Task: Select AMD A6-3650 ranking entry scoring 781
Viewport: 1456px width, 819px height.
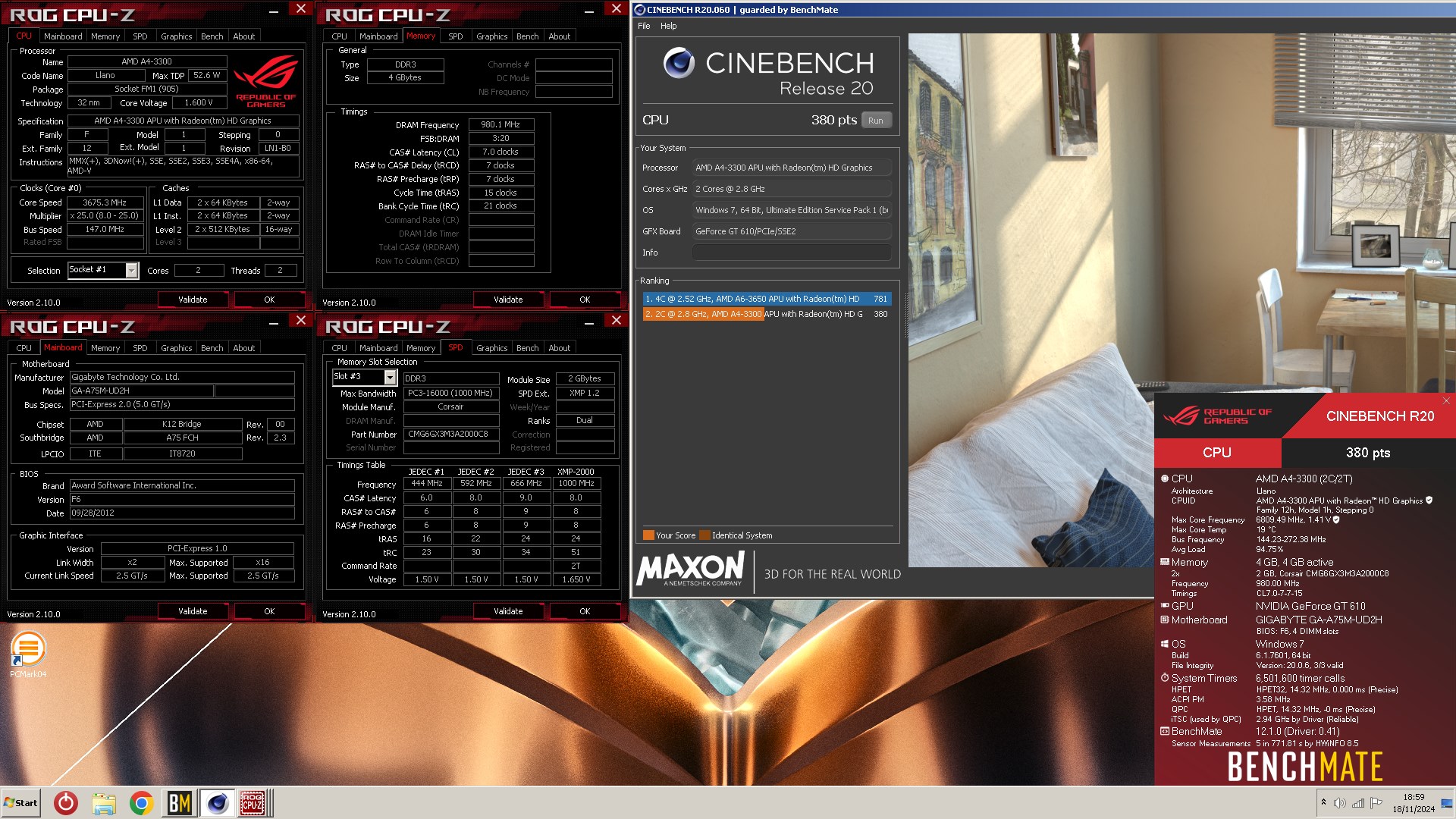Action: click(767, 299)
